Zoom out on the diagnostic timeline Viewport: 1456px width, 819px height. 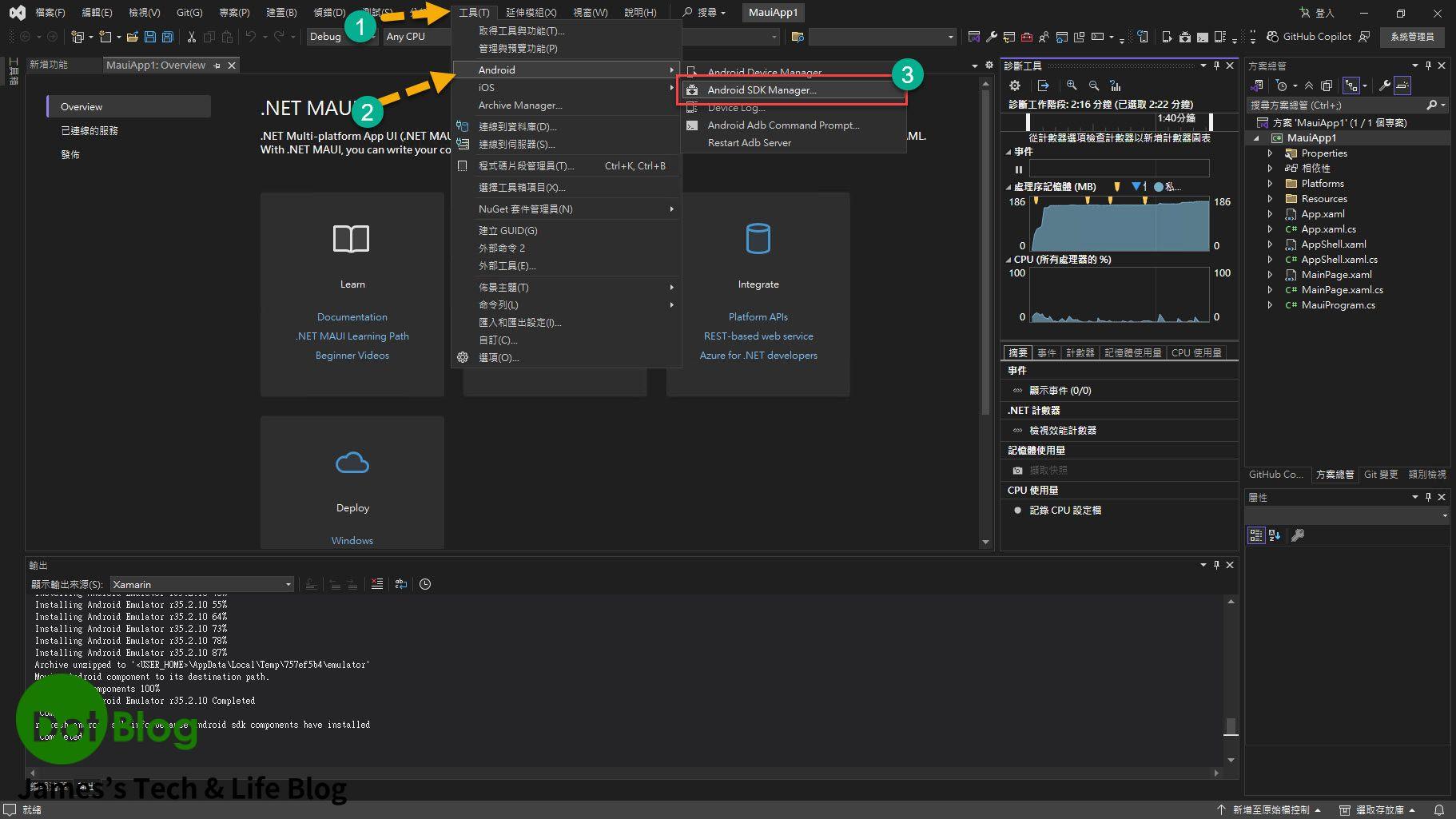click(x=1094, y=85)
